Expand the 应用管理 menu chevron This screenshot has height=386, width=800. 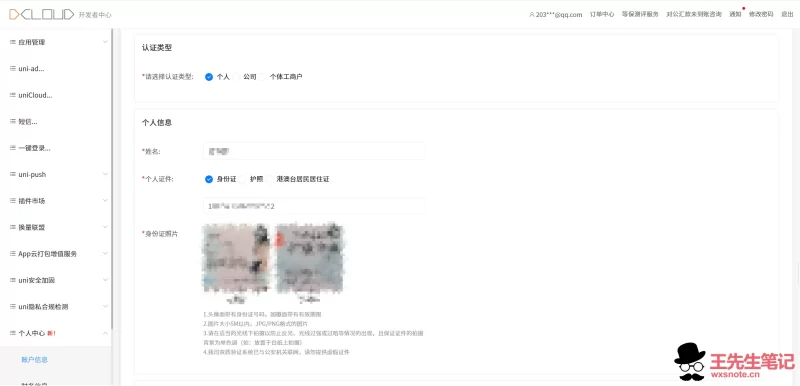click(105, 42)
